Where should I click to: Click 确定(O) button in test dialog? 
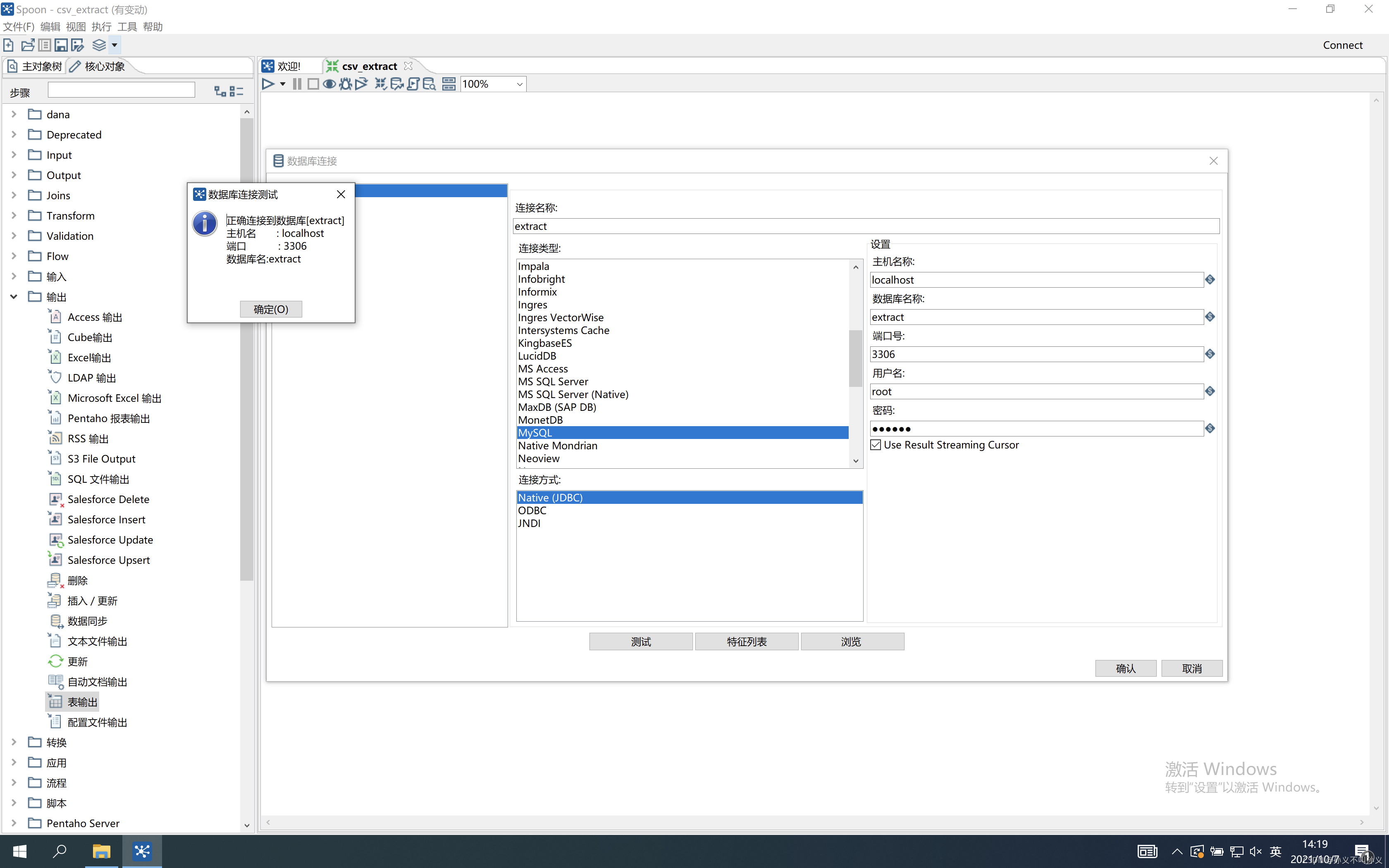271,310
